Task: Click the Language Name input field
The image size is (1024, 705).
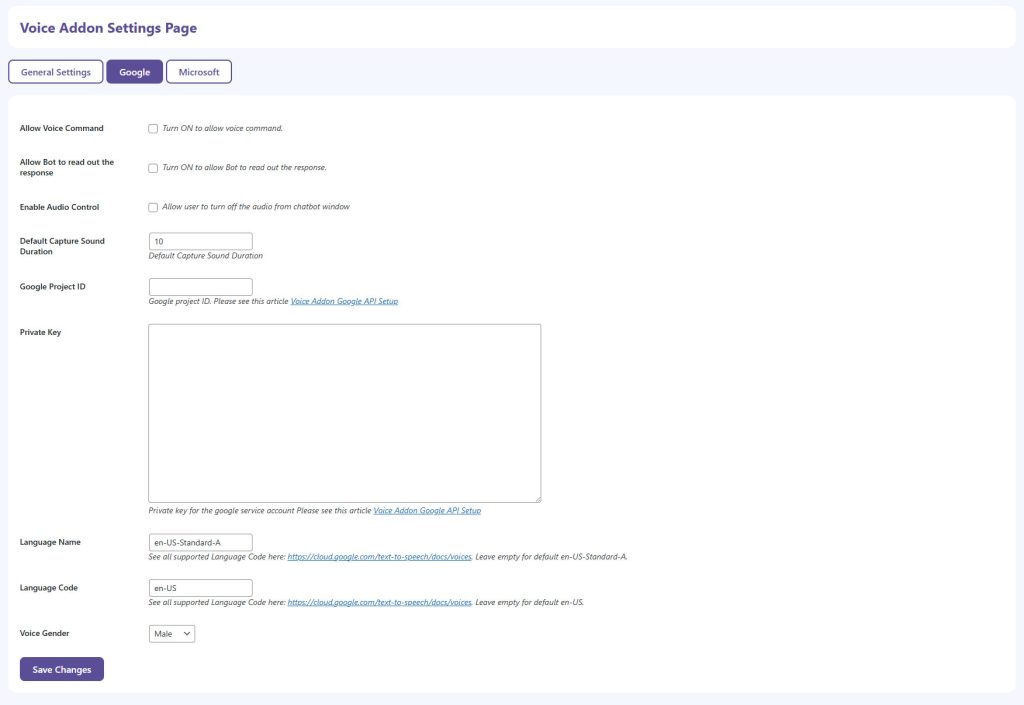Action: click(200, 542)
